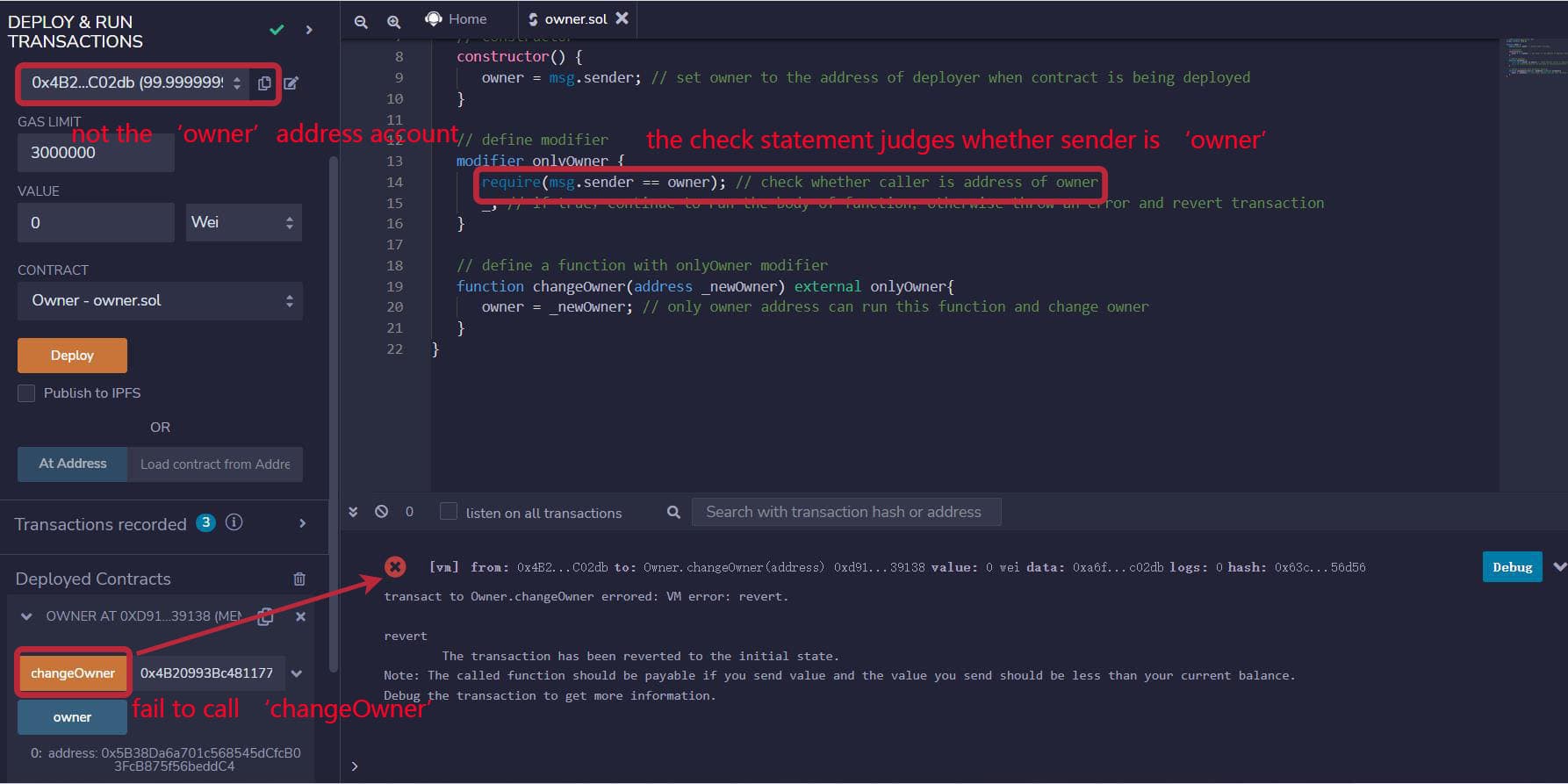The image size is (1568, 784).
Task: Open the Wei unit dropdown
Action: [243, 223]
